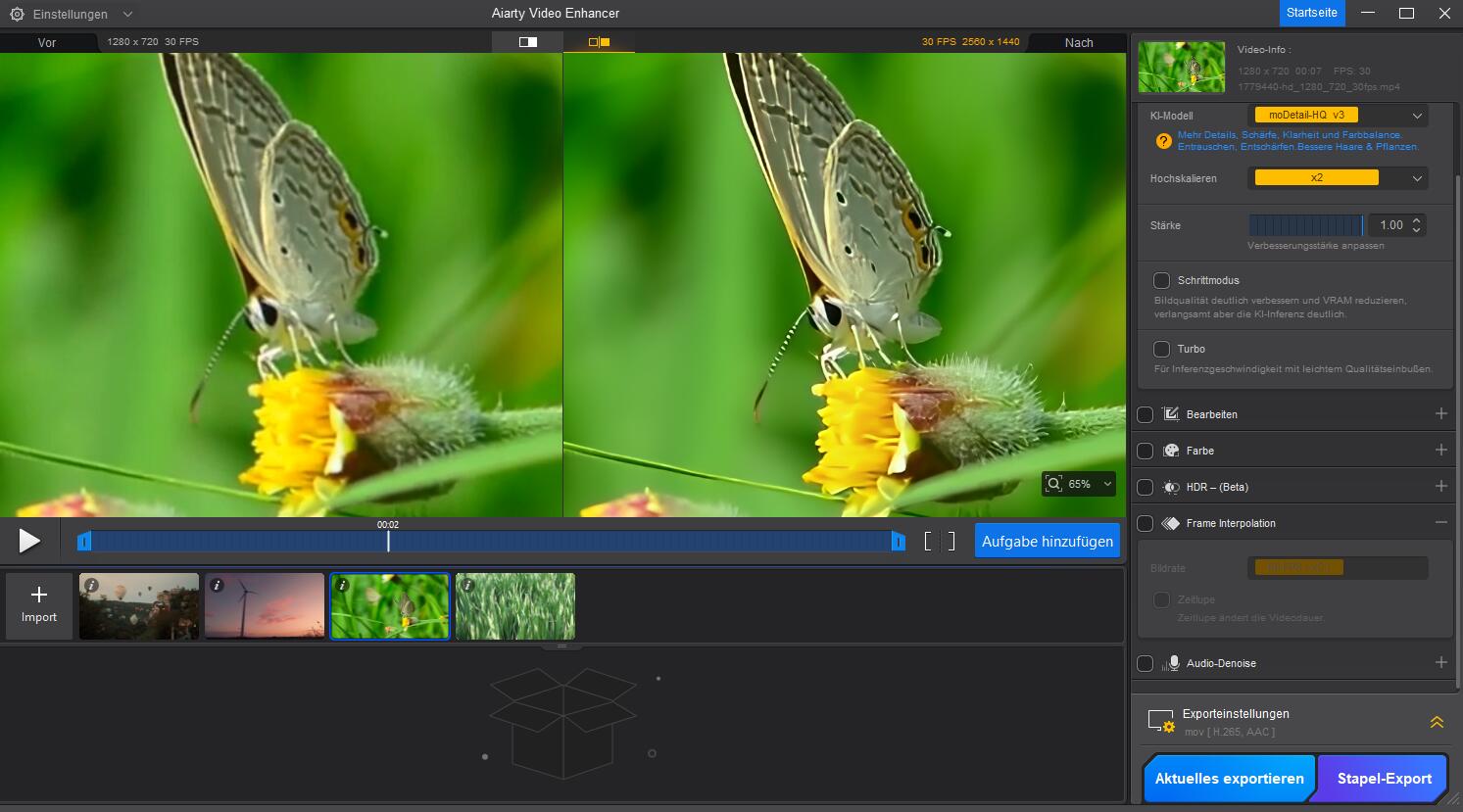The image size is (1463, 812).
Task: Click the trim brackets icon
Action: point(939,542)
